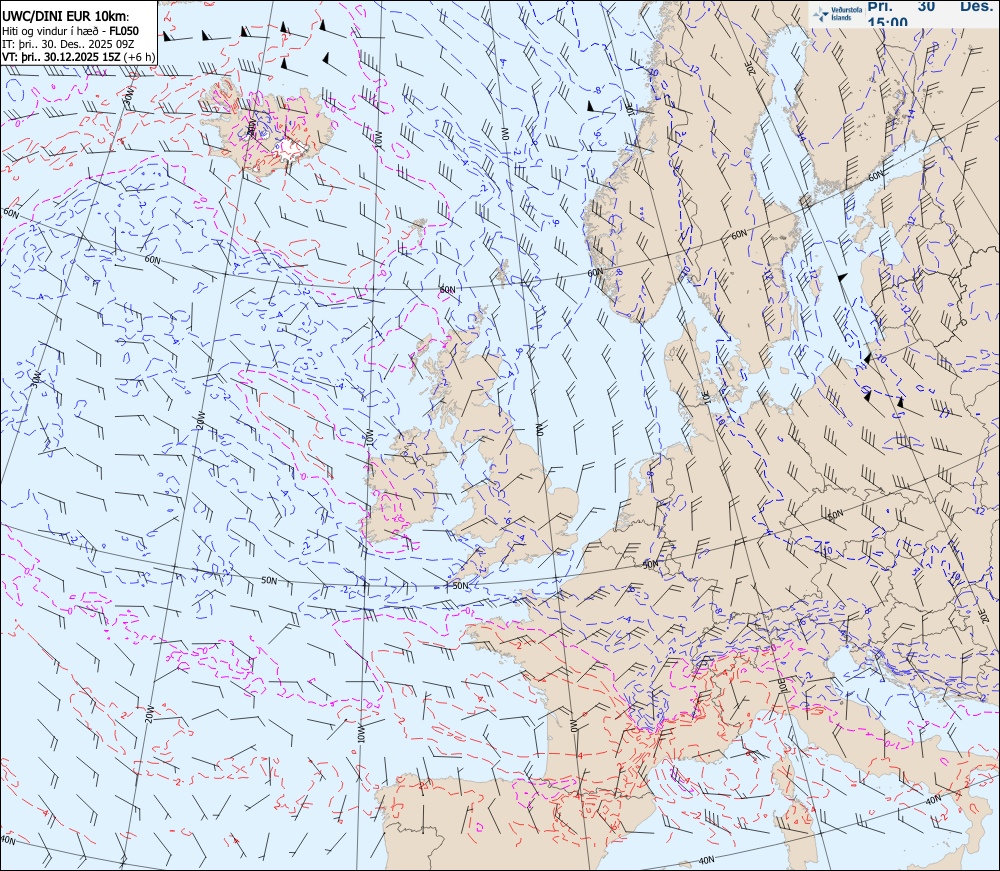The width and height of the screenshot is (1000, 871).
Task: Click the "Hiti og vindur í hæð - FL050" line
Action: [x=70, y=31]
